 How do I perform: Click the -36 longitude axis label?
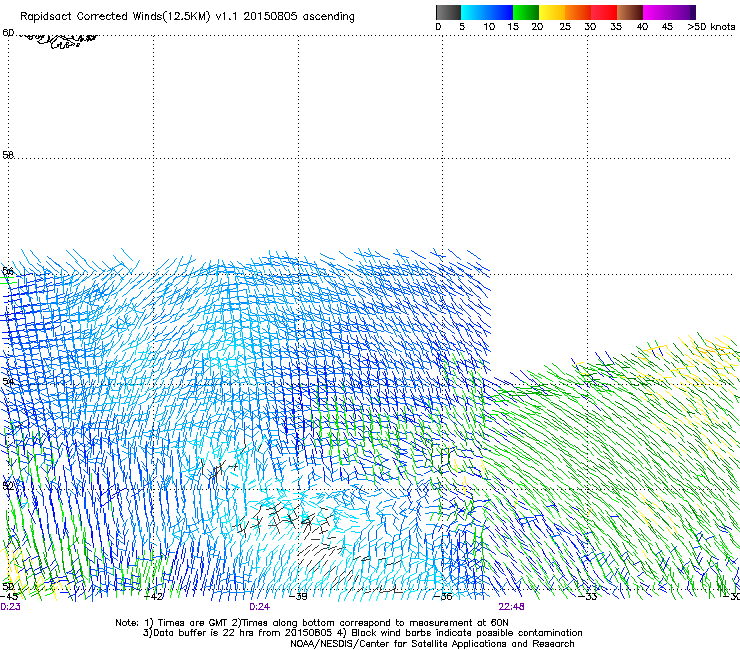443,597
